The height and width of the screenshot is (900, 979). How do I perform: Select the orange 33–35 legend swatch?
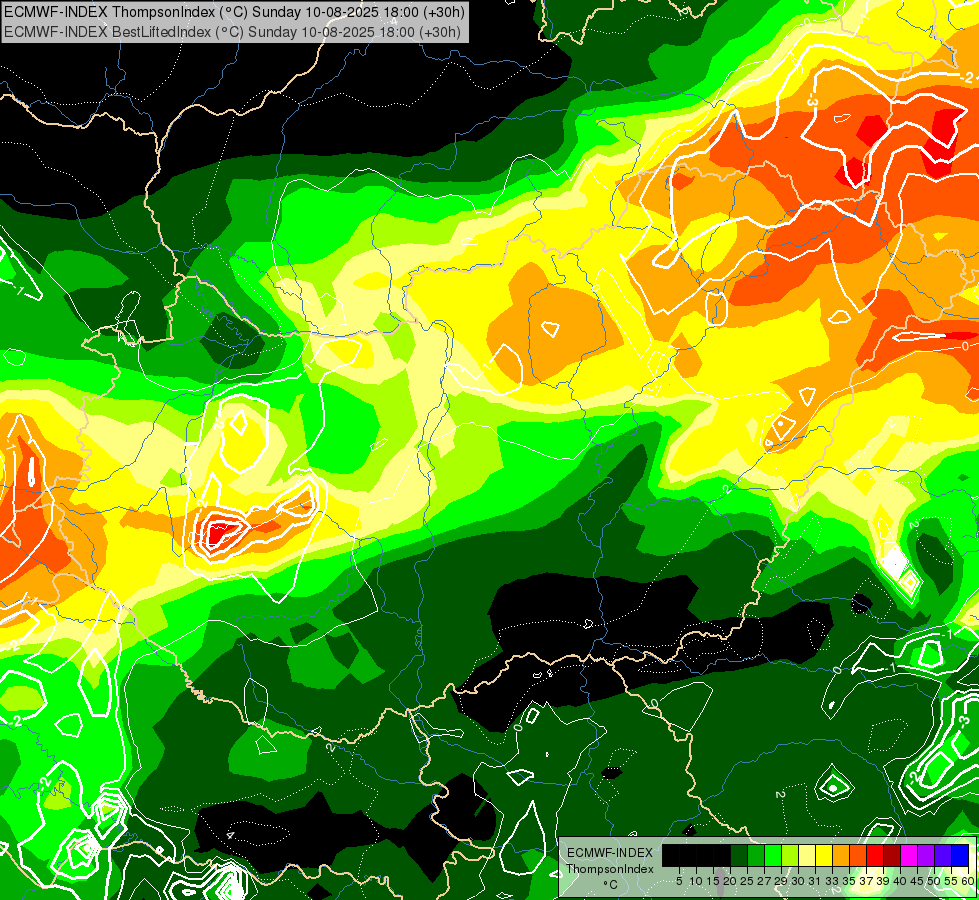pyautogui.click(x=841, y=855)
